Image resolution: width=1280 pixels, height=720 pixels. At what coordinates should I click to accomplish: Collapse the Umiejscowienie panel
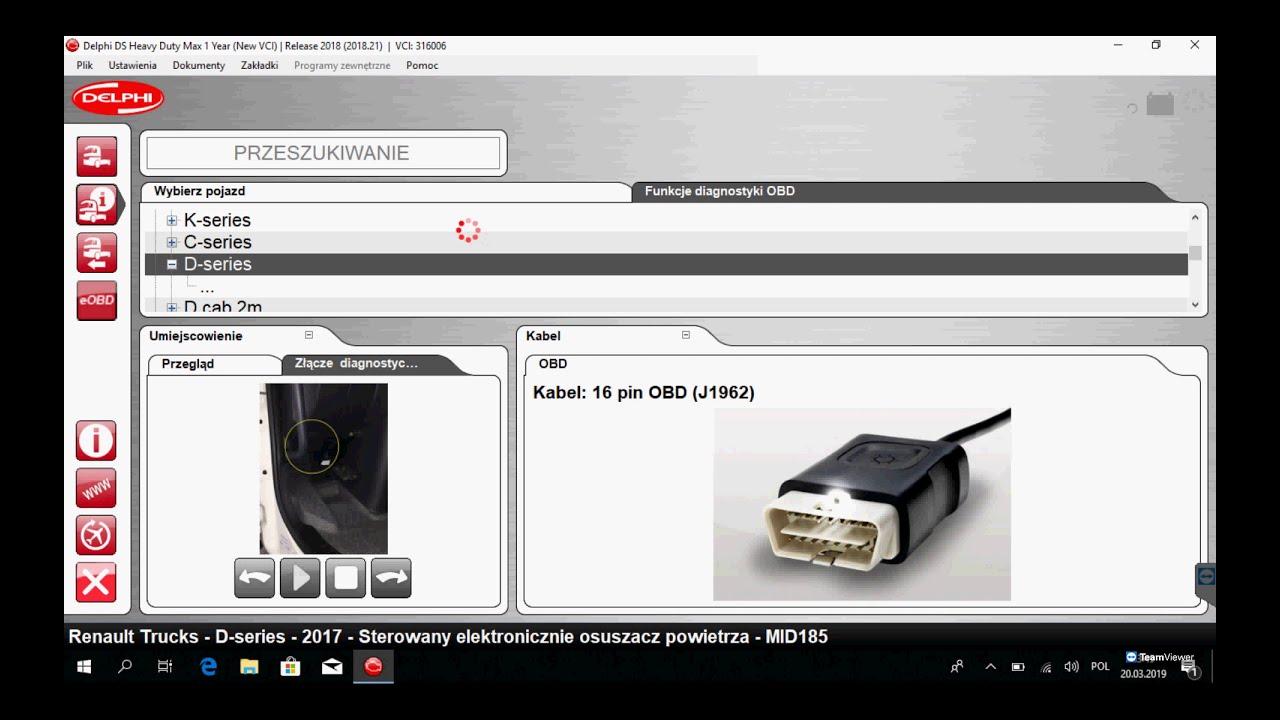coord(309,335)
